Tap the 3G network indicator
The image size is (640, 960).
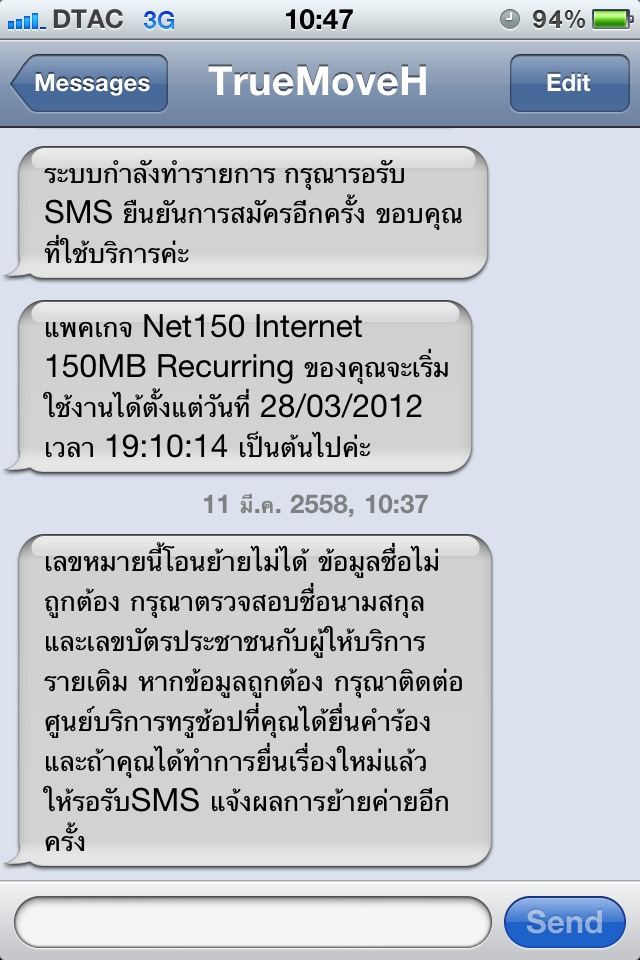click(x=159, y=20)
